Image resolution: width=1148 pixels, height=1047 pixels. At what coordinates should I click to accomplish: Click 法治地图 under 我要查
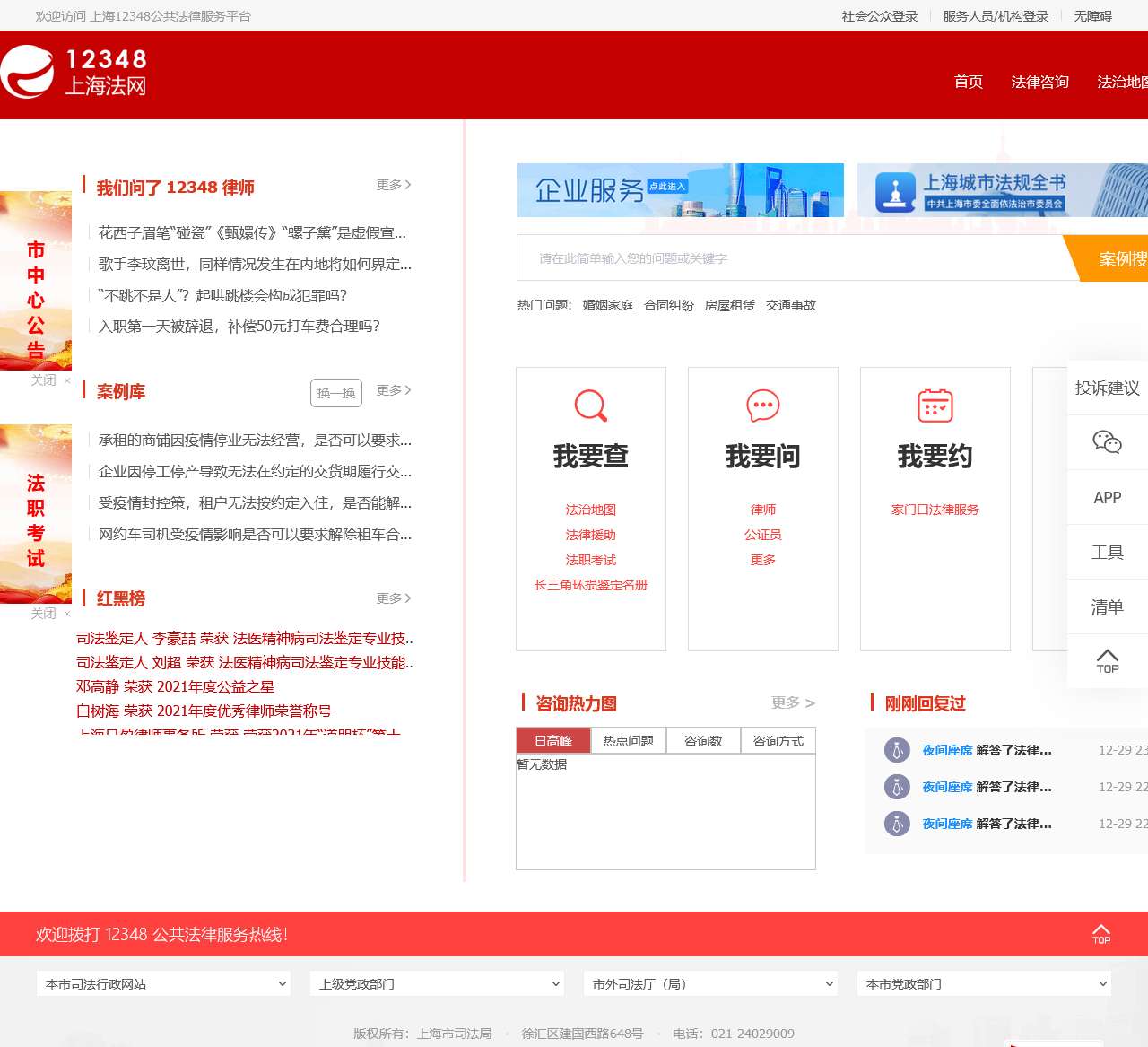click(591, 510)
